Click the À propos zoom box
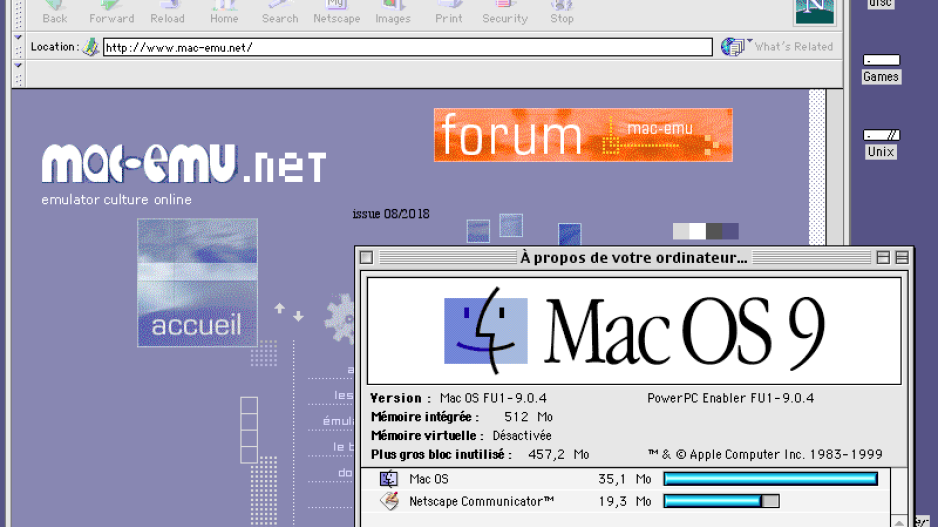The image size is (938, 527). [x=883, y=257]
